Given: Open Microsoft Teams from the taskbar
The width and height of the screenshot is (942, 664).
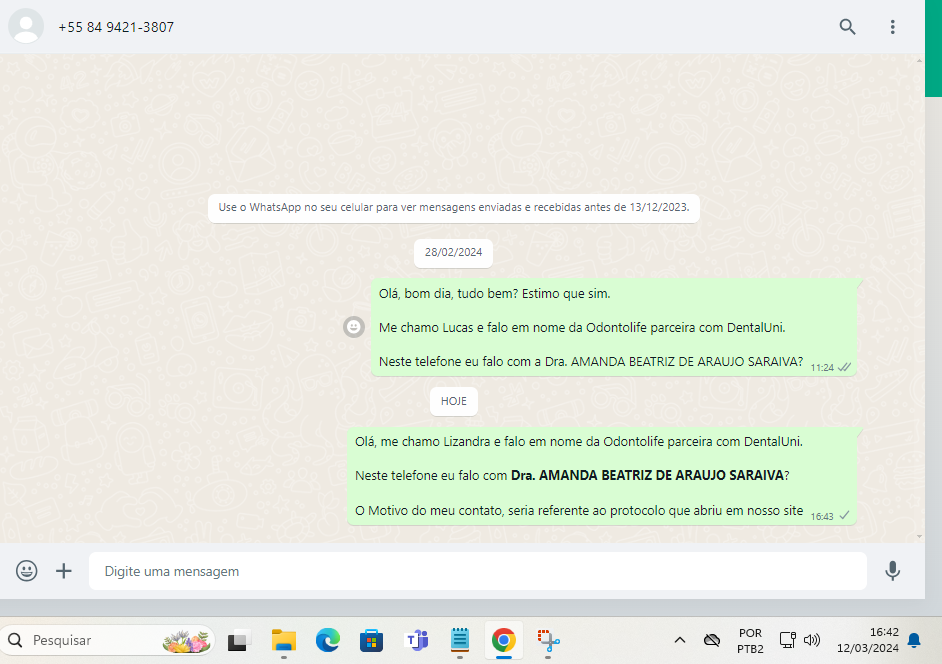Looking at the screenshot, I should (x=416, y=641).
